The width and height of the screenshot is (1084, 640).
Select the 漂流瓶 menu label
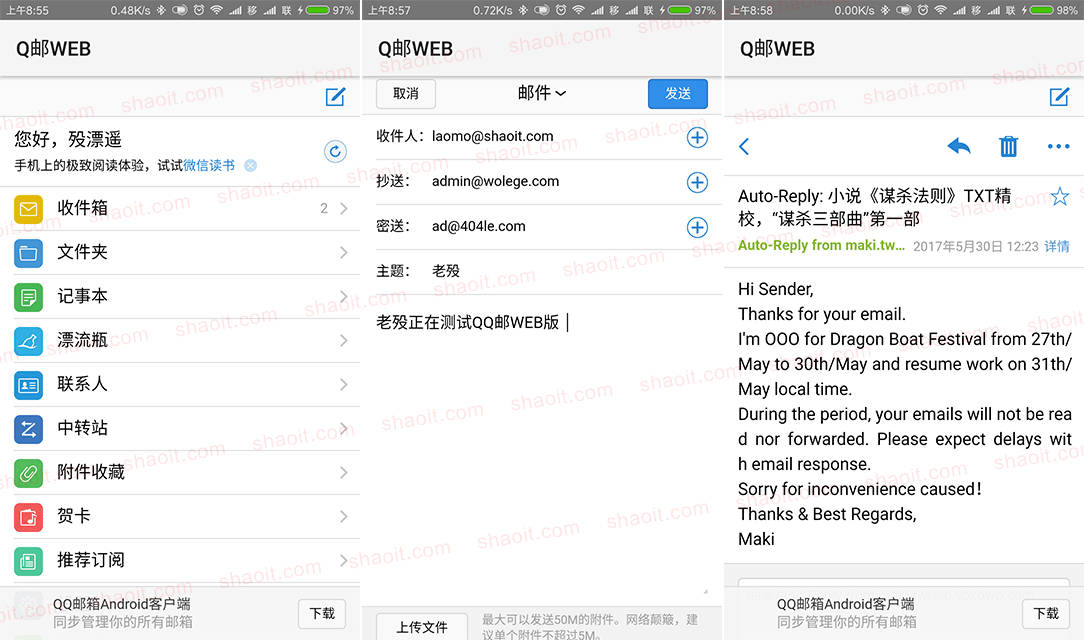coord(82,340)
